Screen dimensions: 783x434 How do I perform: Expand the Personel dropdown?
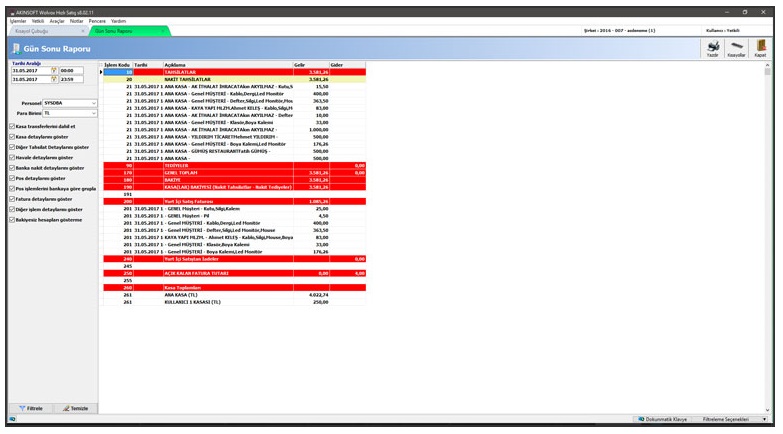coord(93,102)
